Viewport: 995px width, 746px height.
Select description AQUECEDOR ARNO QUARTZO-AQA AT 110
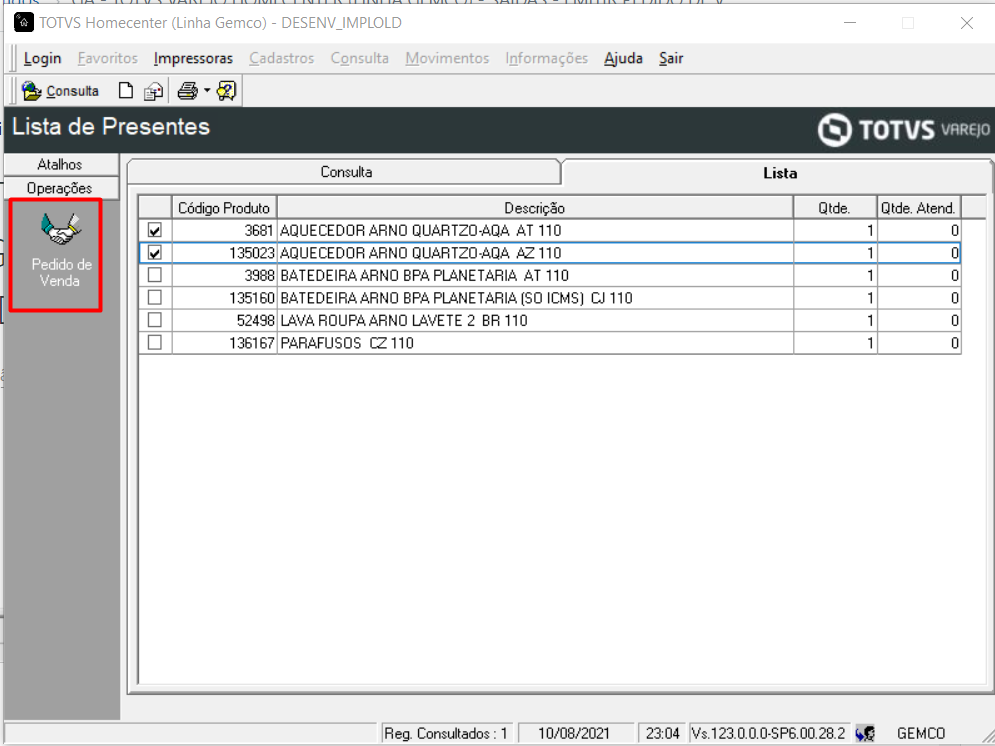click(x=421, y=230)
